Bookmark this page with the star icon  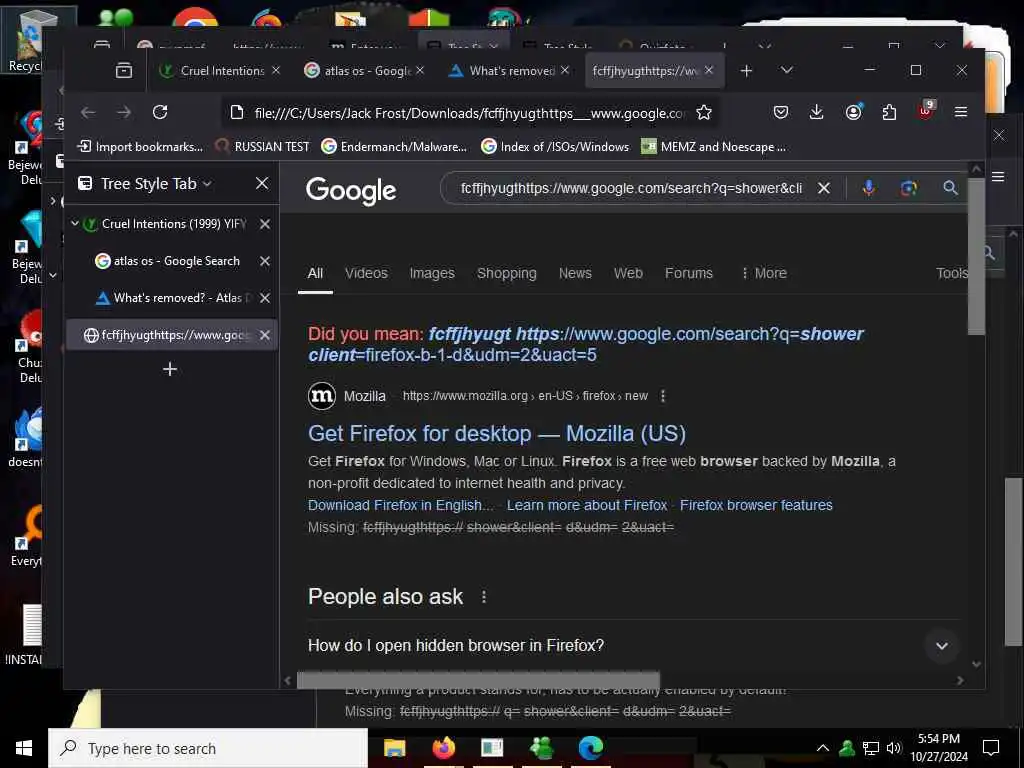(x=703, y=112)
